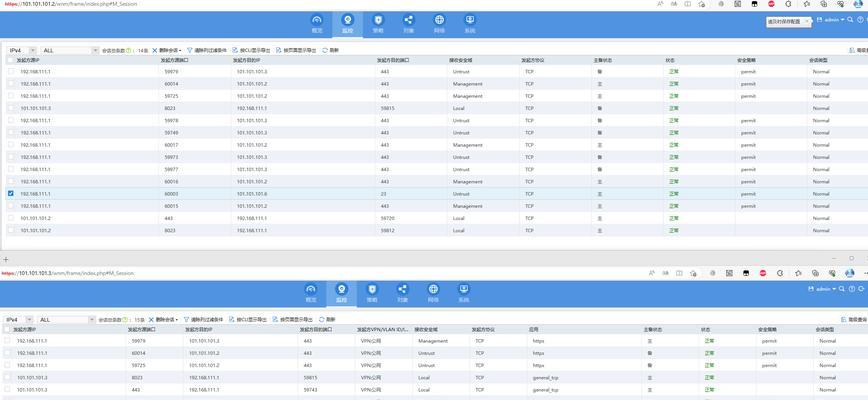Switch to 网络 tab in the 101.101.101.3 window
The height and width of the screenshot is (400, 868).
coord(433,293)
